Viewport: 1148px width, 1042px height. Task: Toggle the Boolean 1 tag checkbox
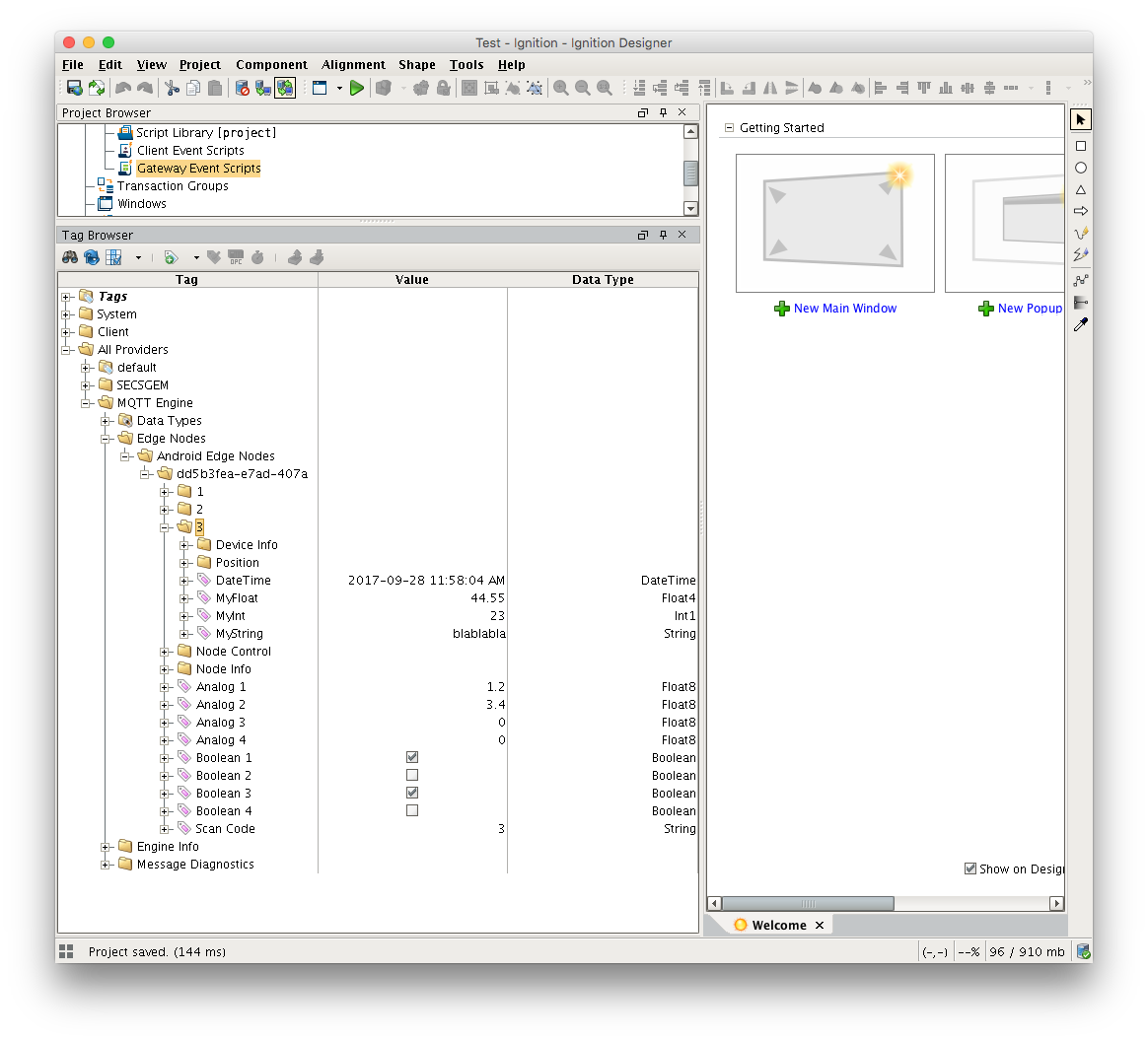pyautogui.click(x=412, y=757)
